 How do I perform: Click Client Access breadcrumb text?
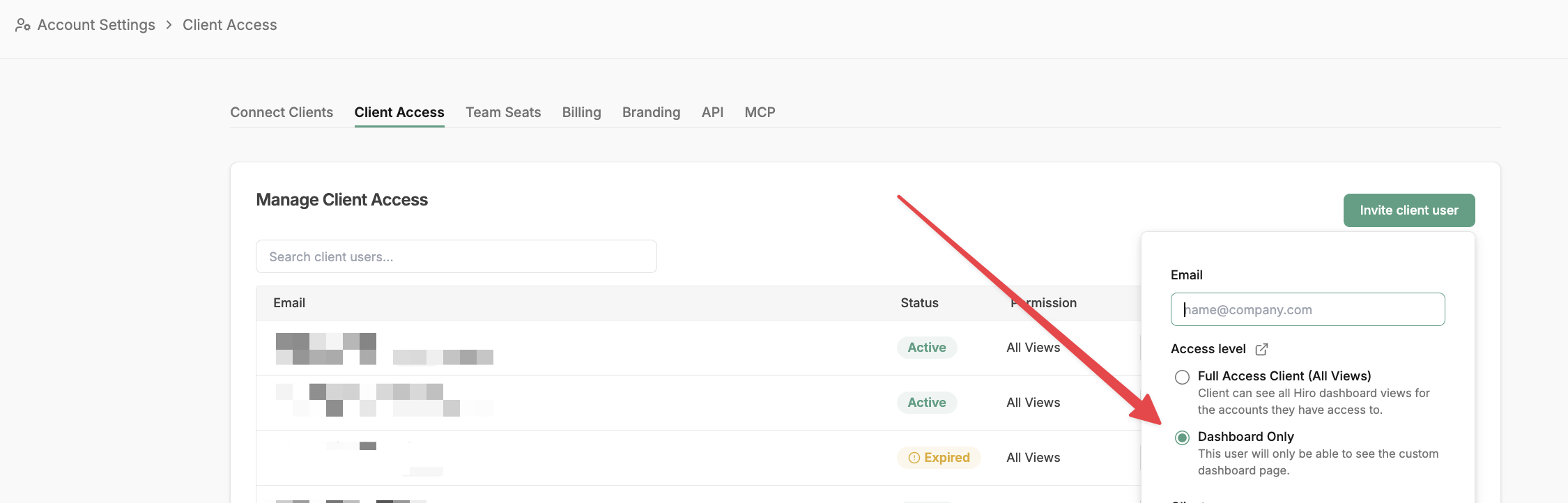[x=230, y=25]
